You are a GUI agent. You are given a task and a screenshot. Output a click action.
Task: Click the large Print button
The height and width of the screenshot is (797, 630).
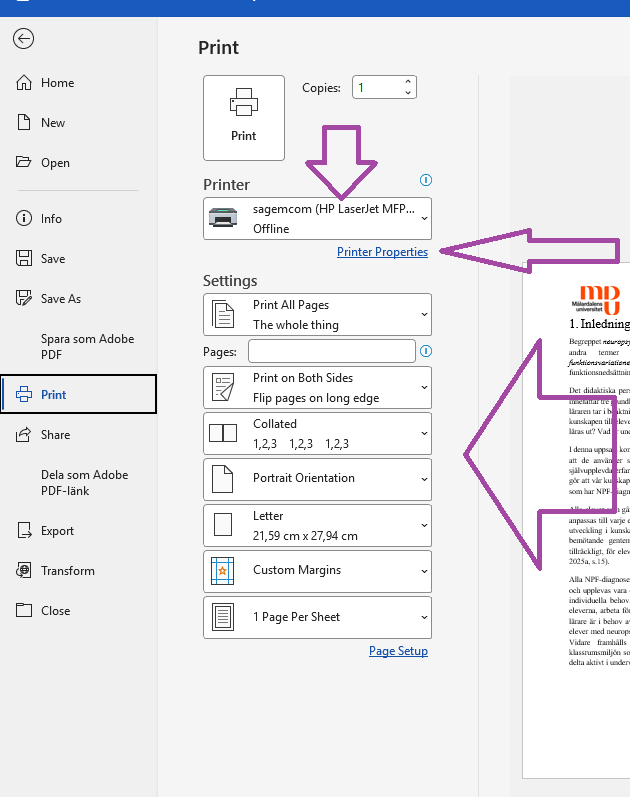coord(244,118)
